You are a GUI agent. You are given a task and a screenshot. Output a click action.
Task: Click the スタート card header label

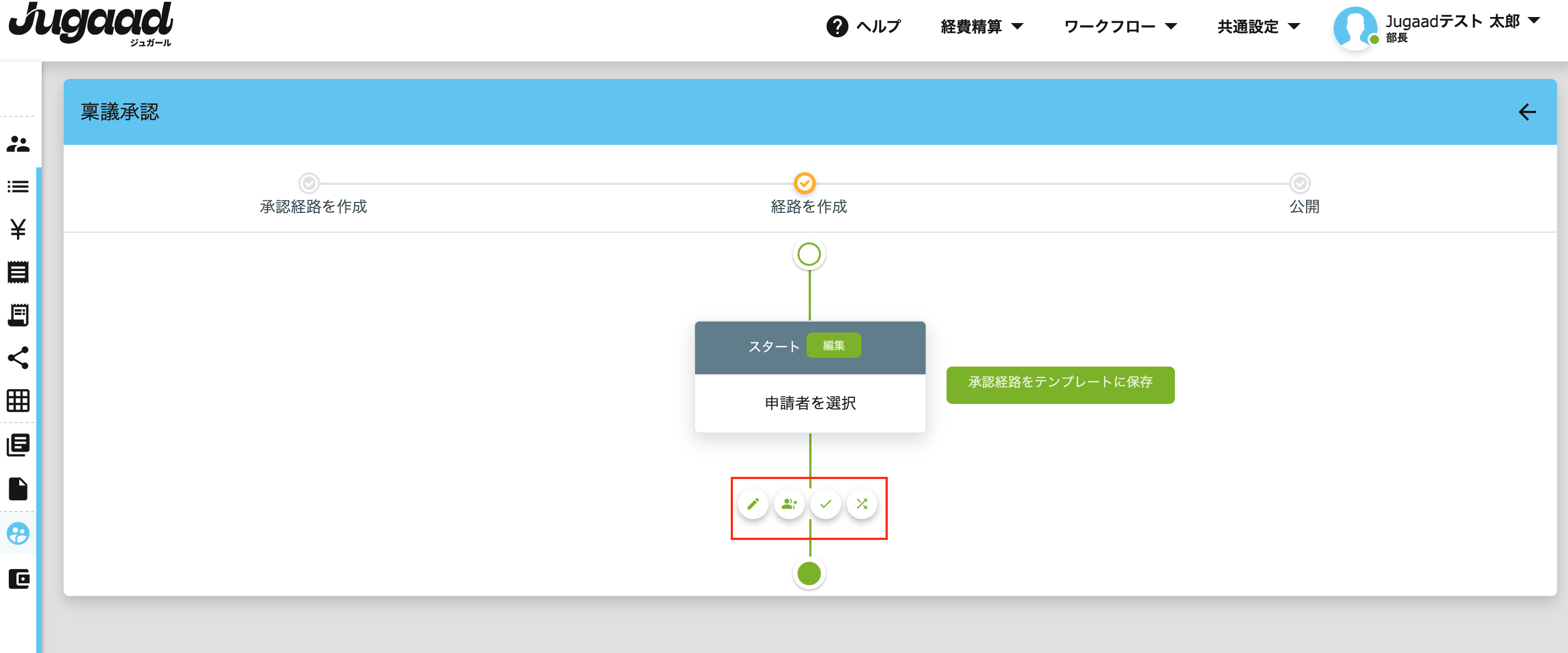tap(774, 346)
